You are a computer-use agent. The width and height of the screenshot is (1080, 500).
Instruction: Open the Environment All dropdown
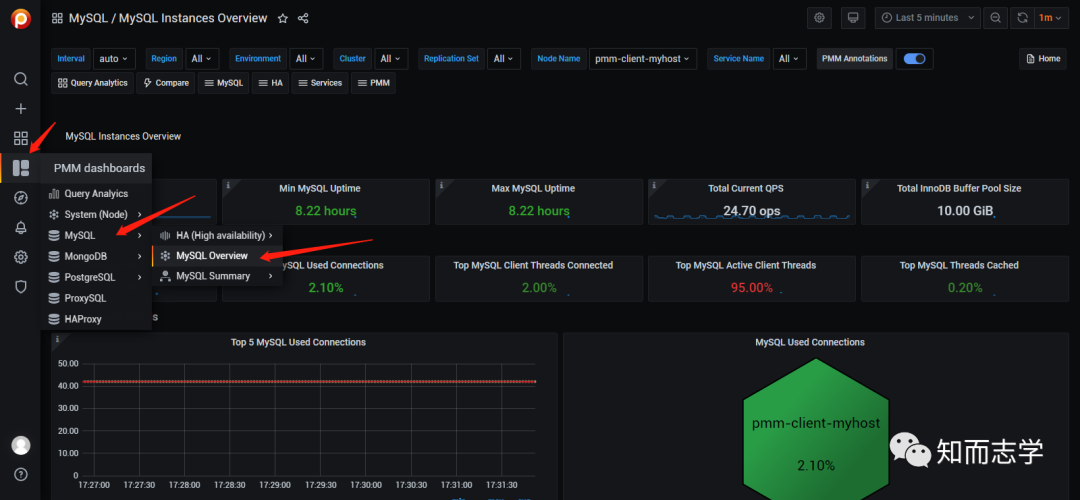(x=307, y=59)
